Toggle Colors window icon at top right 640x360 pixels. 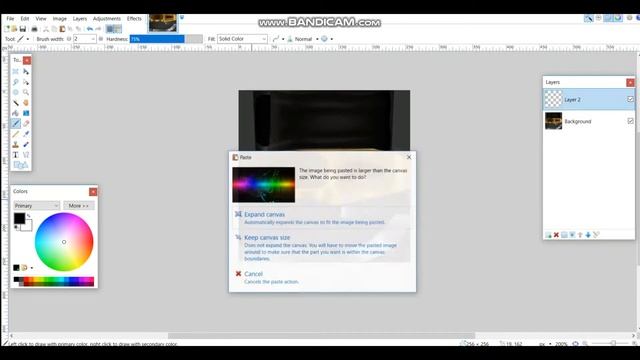618,18
